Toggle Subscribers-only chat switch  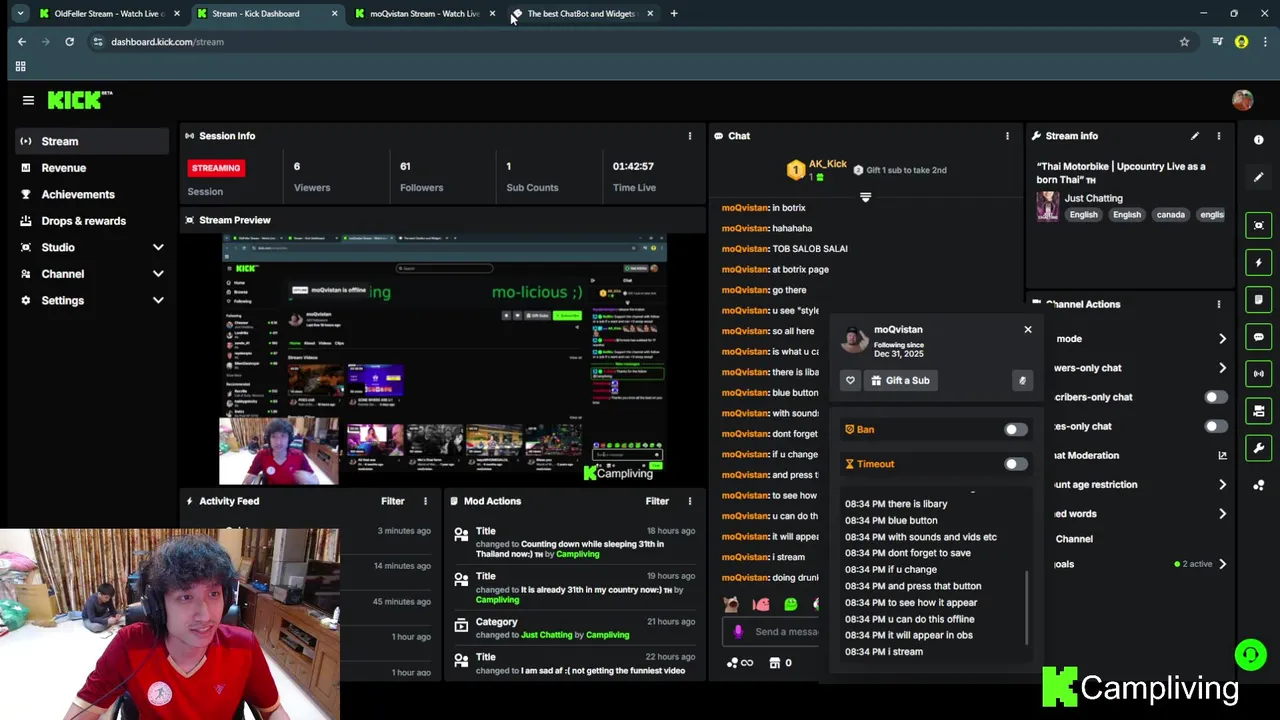pyautogui.click(x=1215, y=397)
